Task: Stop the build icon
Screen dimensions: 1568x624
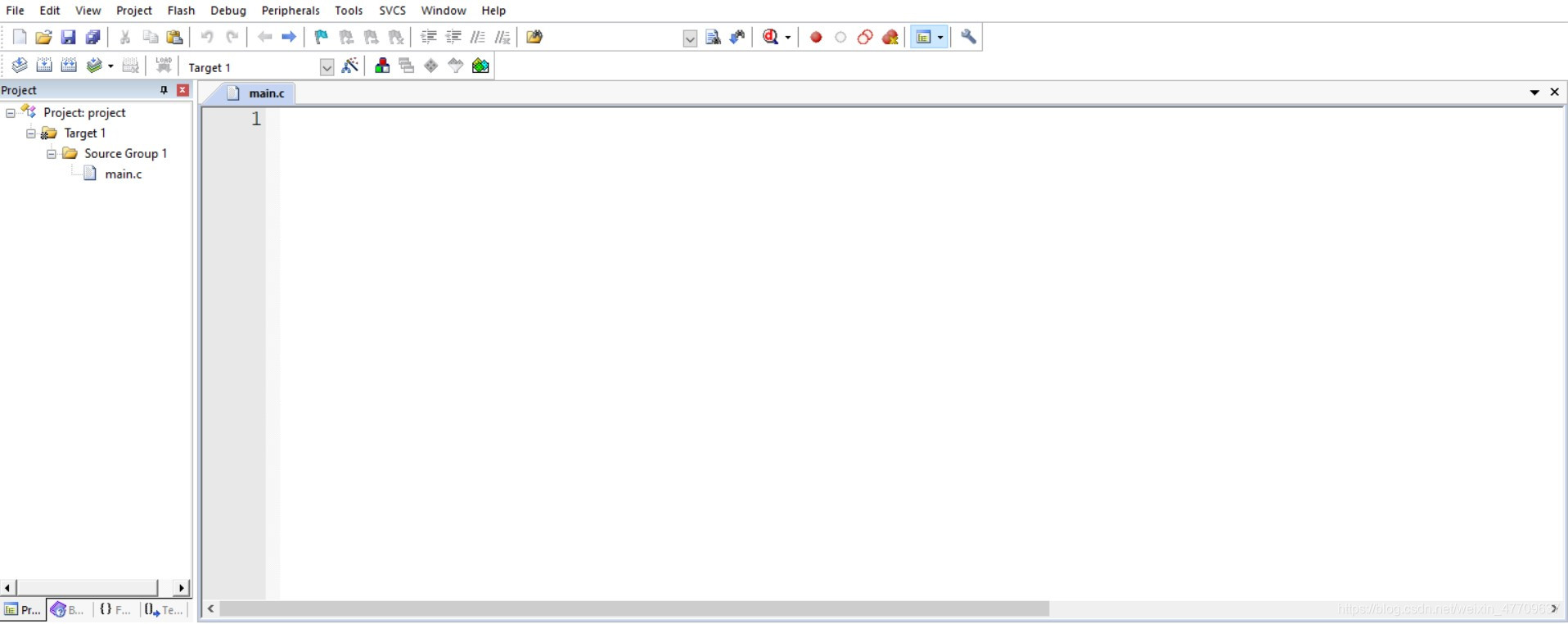Action: pyautogui.click(x=130, y=66)
